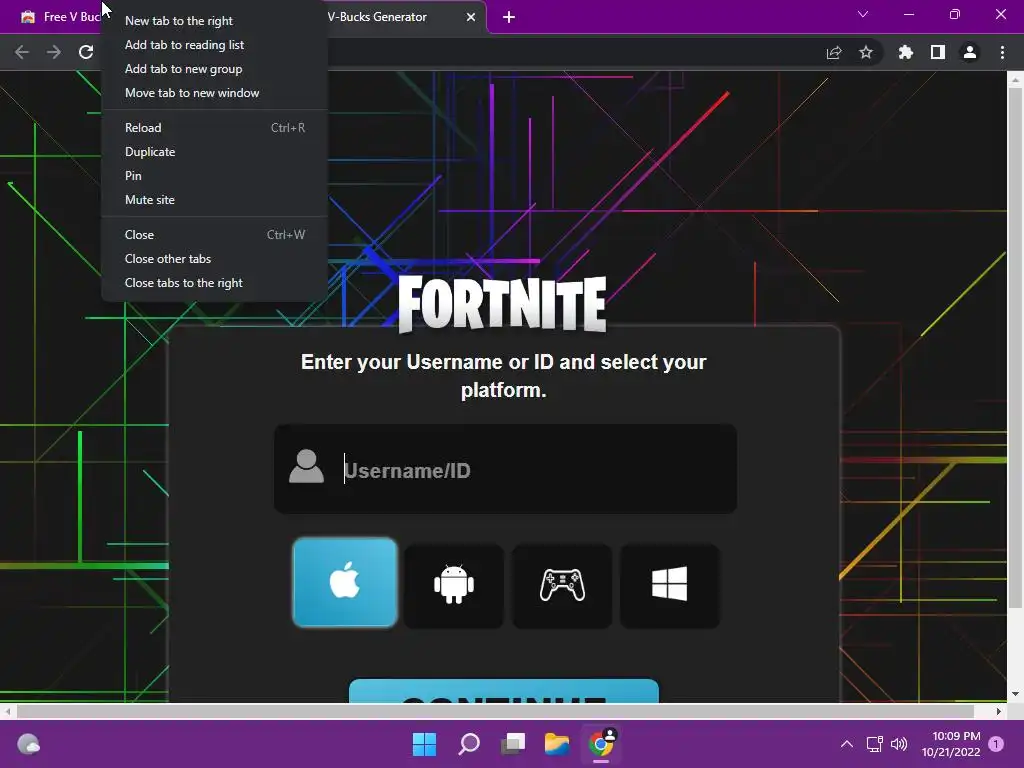Select the Windows platform button
1024x768 pixels.
pos(669,585)
